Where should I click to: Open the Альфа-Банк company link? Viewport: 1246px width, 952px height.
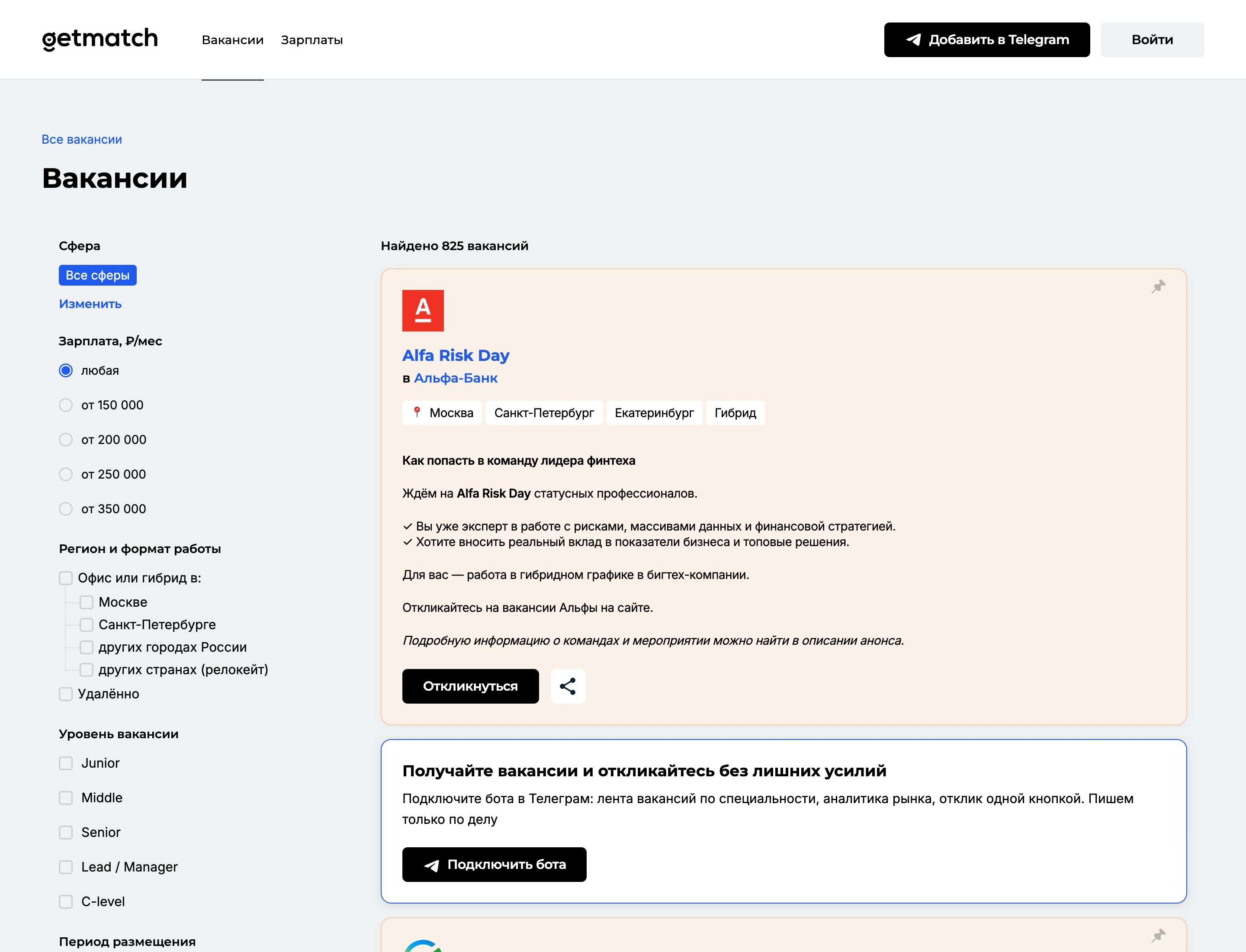[x=456, y=378]
